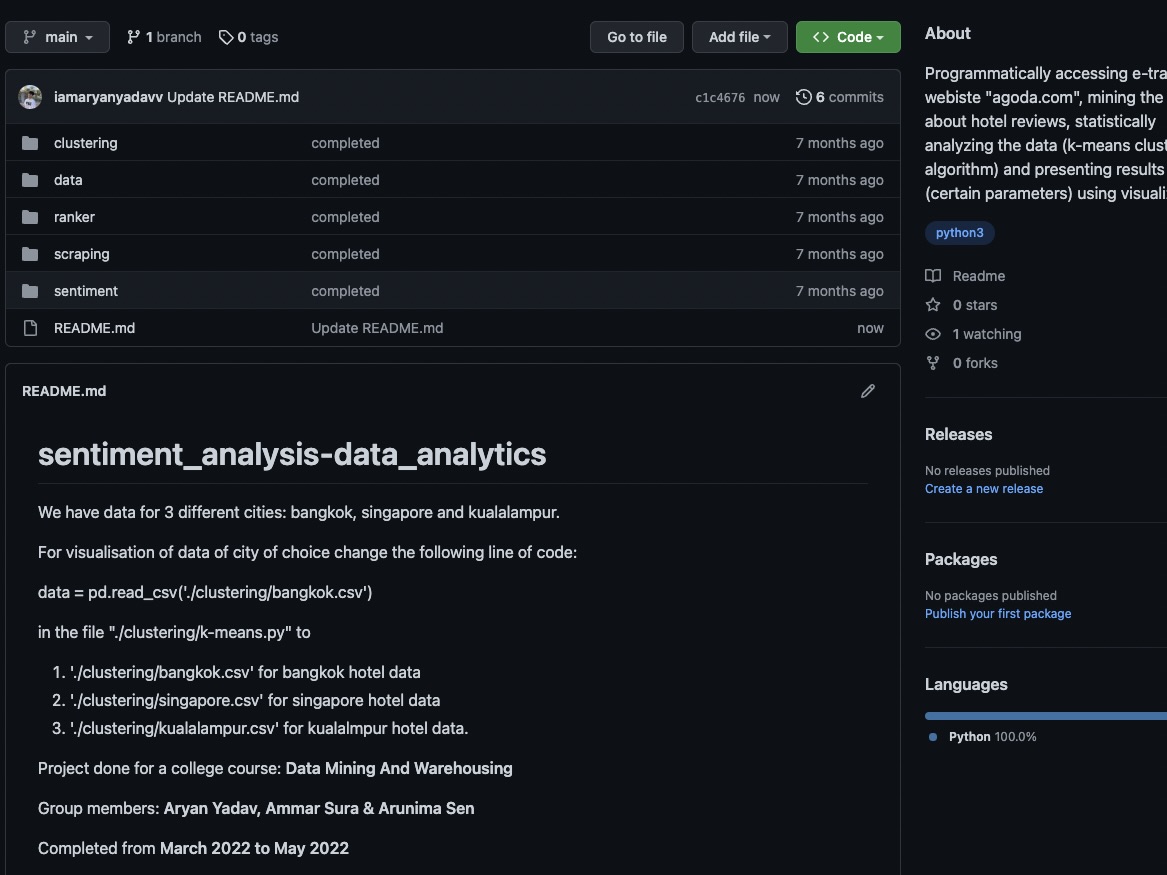This screenshot has height=875, width=1167.
Task: Click the iamaryanyadavv avatar image
Action: [30, 97]
